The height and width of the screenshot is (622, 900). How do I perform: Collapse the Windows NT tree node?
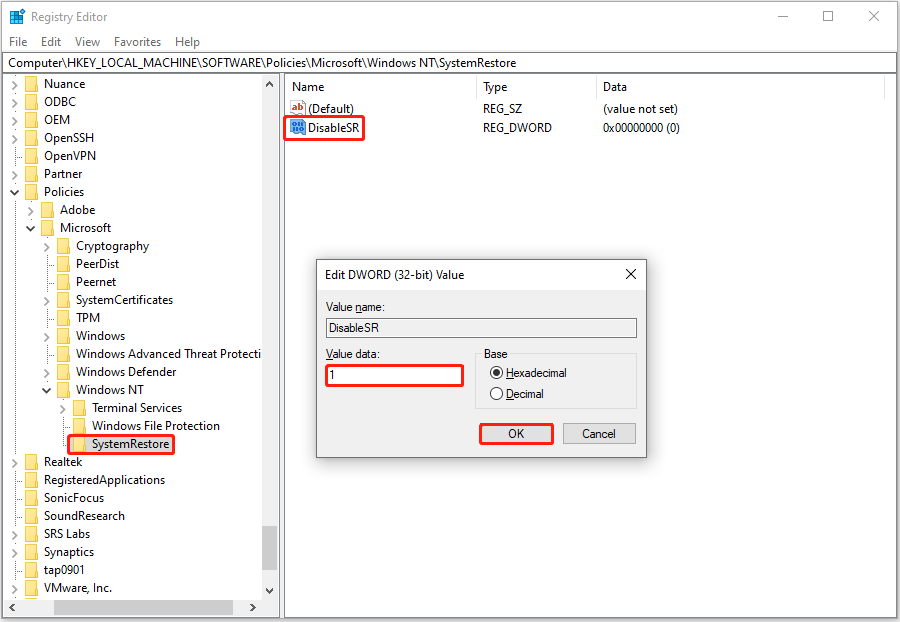click(x=46, y=390)
